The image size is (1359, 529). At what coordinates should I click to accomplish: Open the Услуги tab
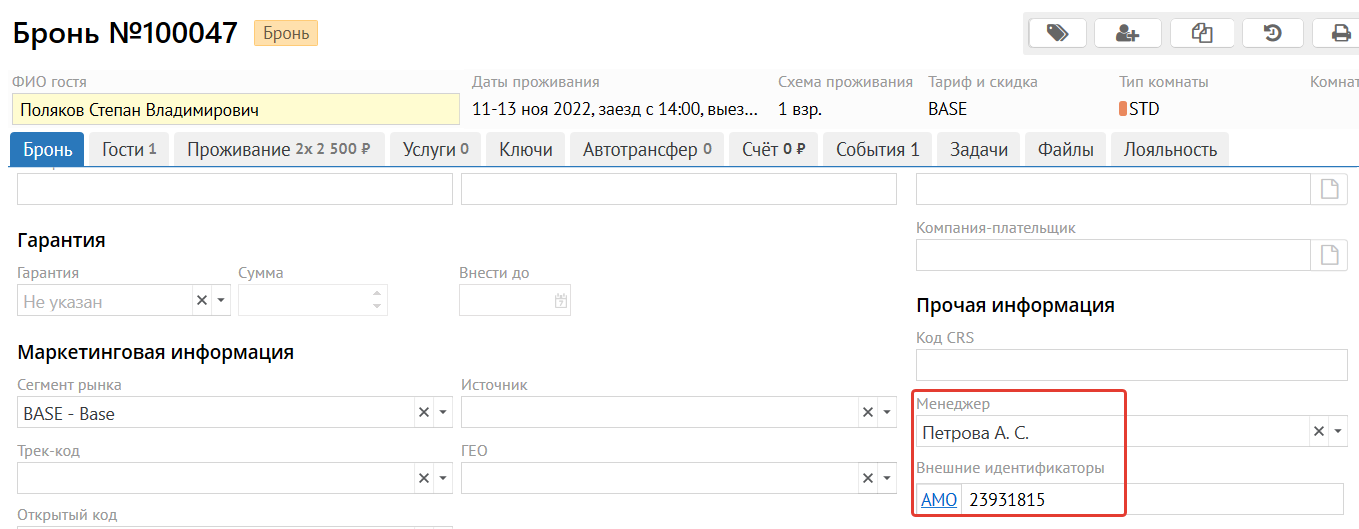[436, 149]
